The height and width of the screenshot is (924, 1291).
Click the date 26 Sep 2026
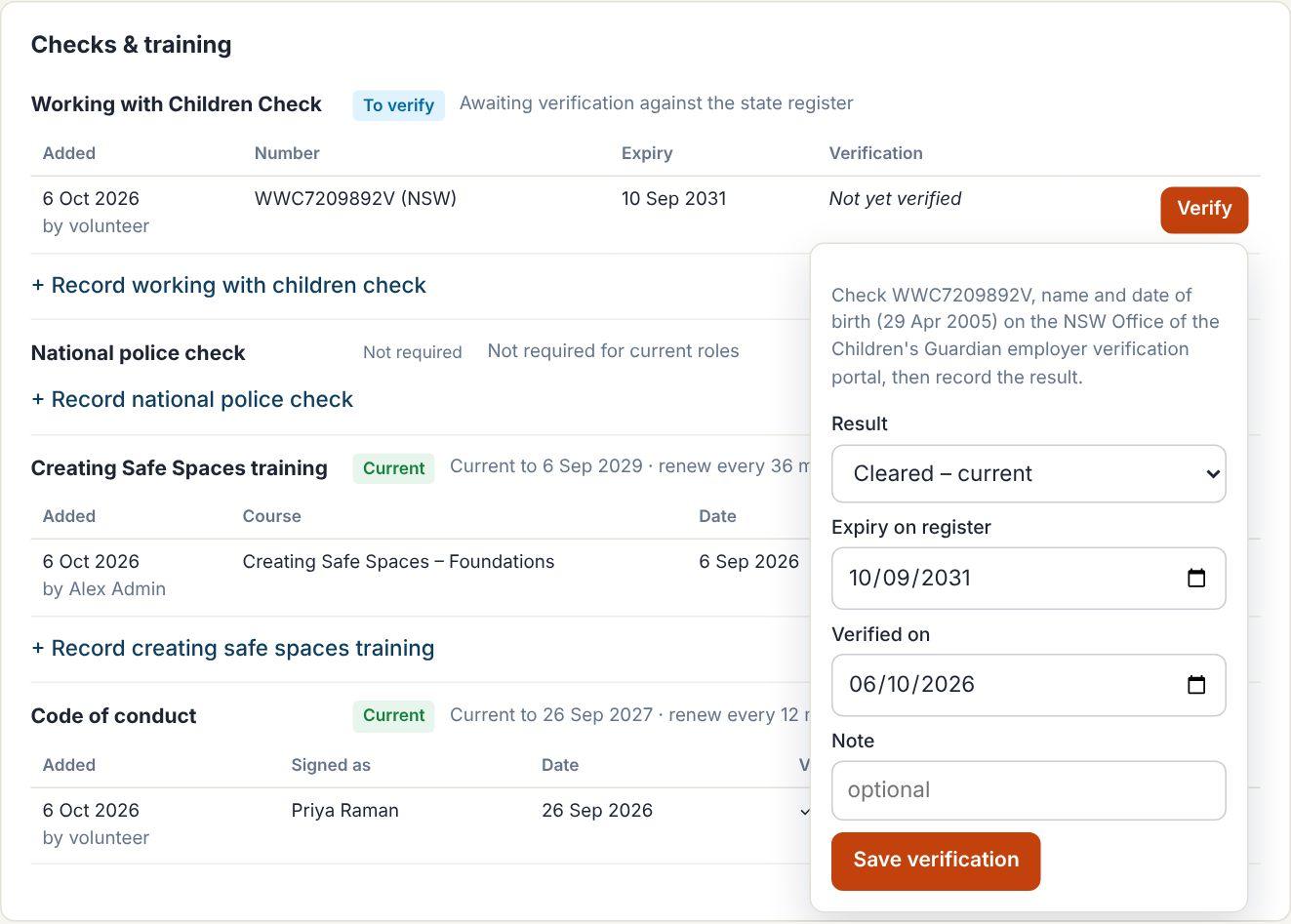pos(597,811)
